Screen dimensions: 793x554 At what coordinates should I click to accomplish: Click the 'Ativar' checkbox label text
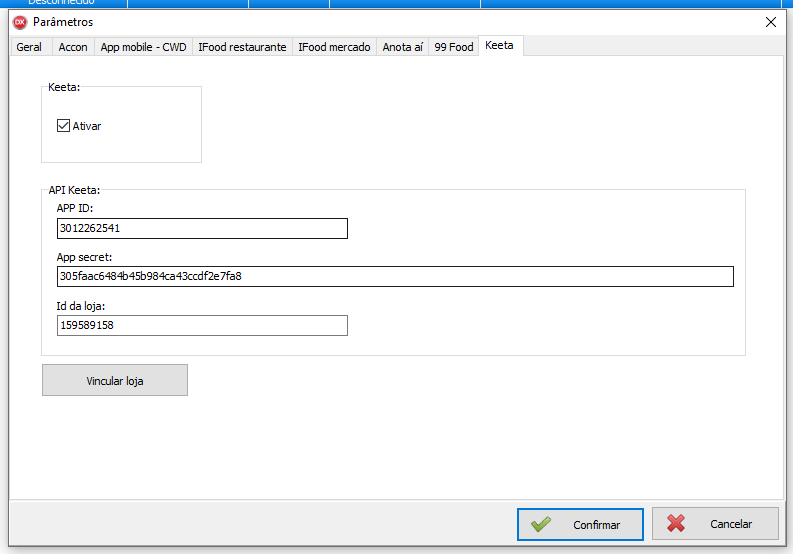click(x=86, y=126)
